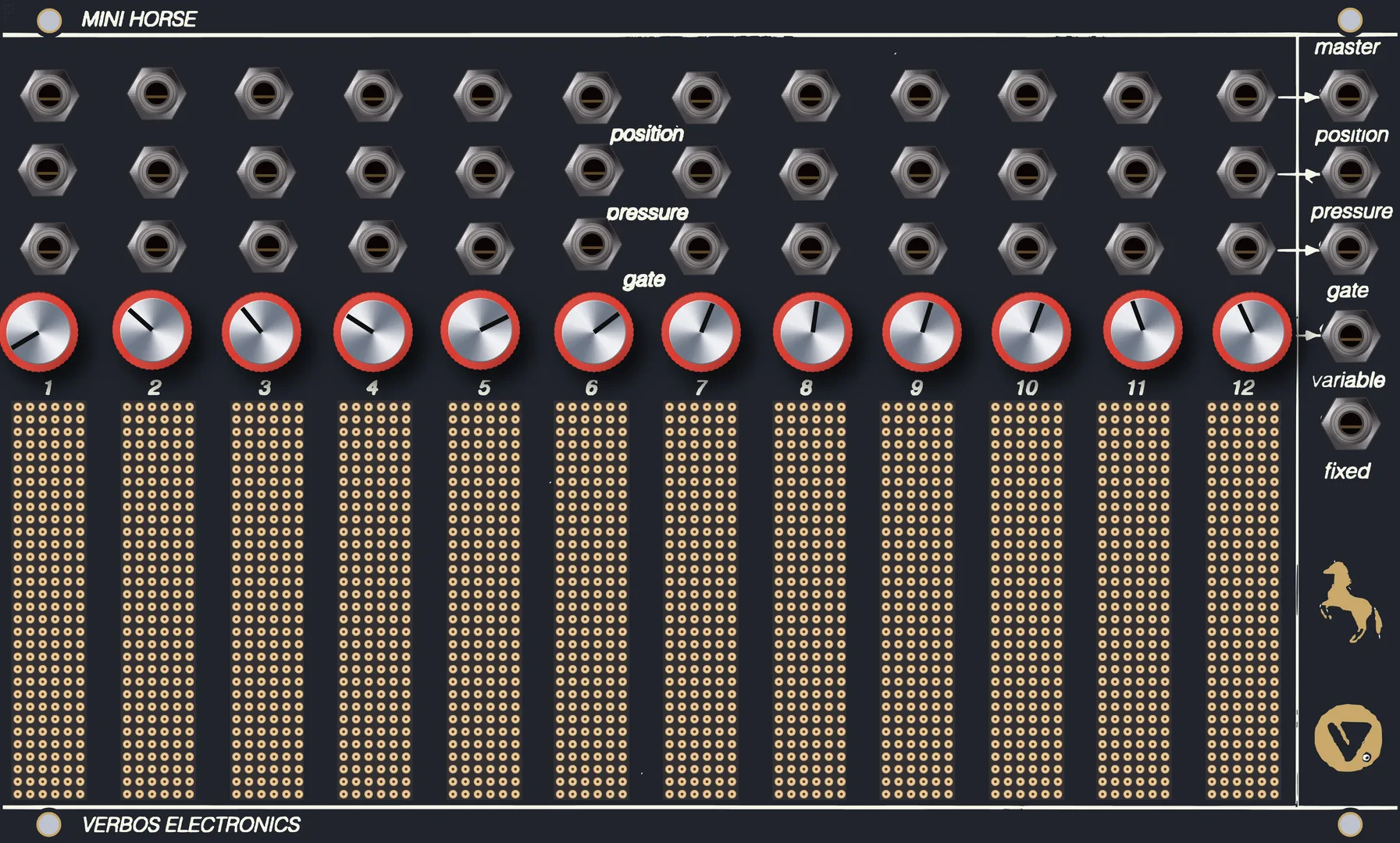1400x843 pixels.
Task: Click channel 3 gate jack
Action: coord(268,247)
